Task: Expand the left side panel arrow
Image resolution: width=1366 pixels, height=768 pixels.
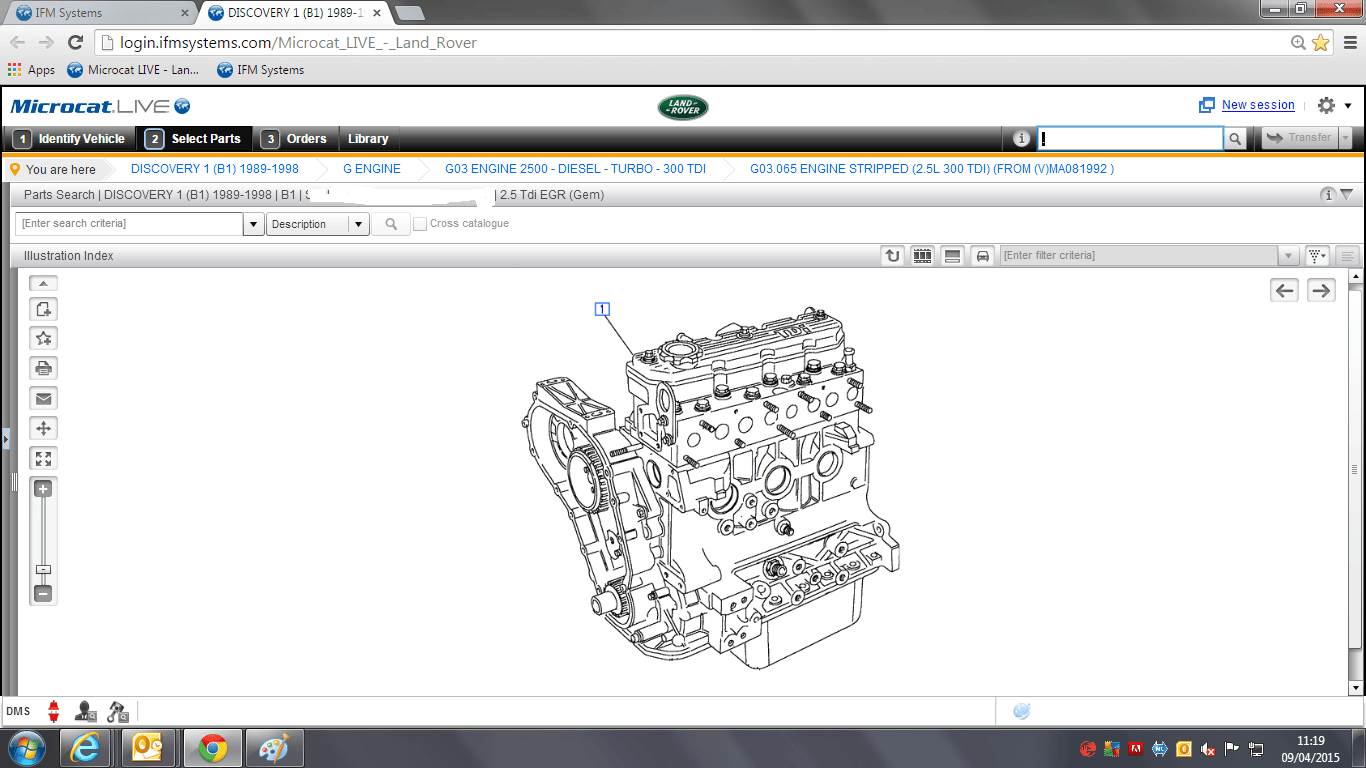Action: tap(5, 439)
